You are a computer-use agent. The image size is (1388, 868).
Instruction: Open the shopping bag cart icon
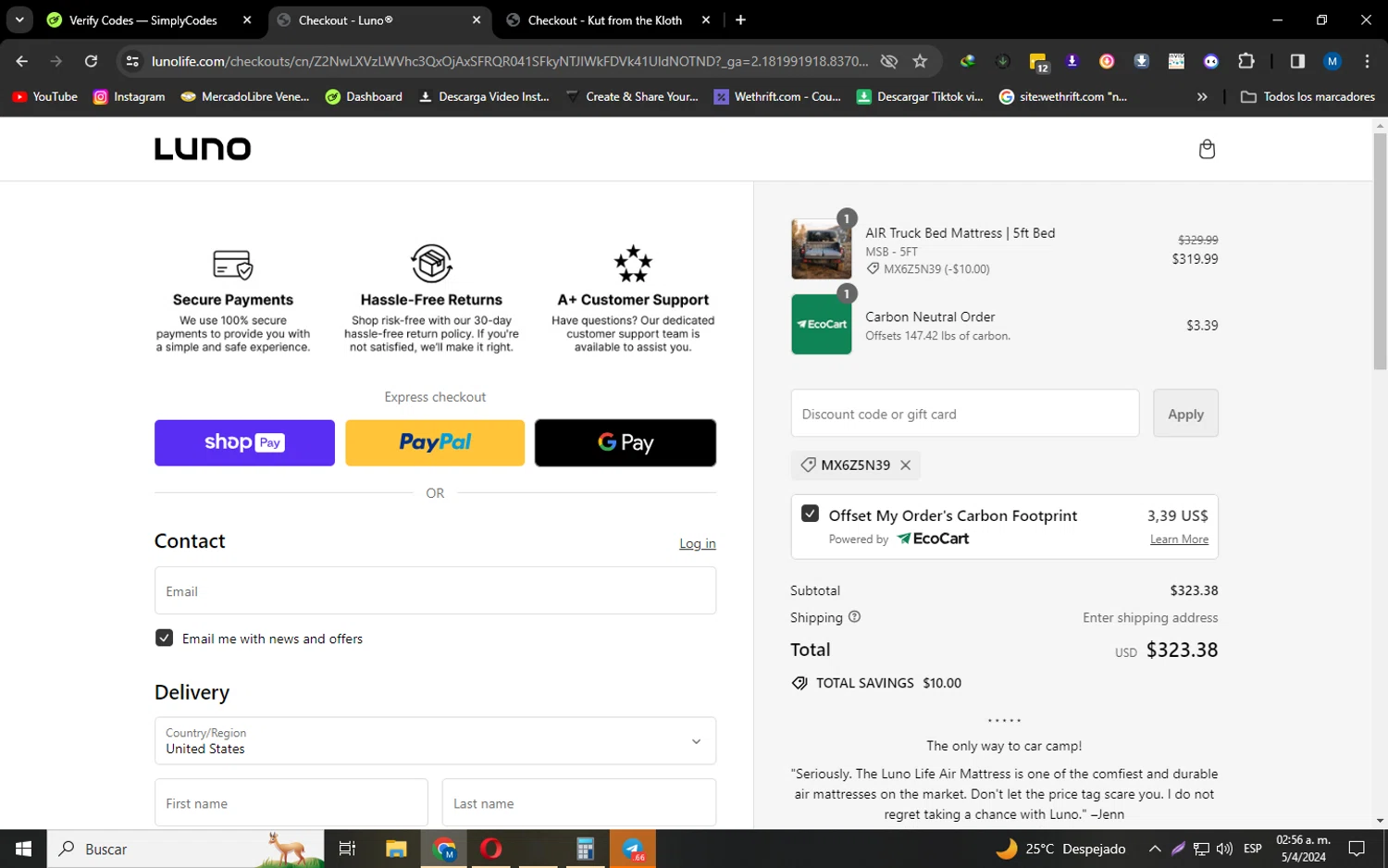click(1207, 149)
